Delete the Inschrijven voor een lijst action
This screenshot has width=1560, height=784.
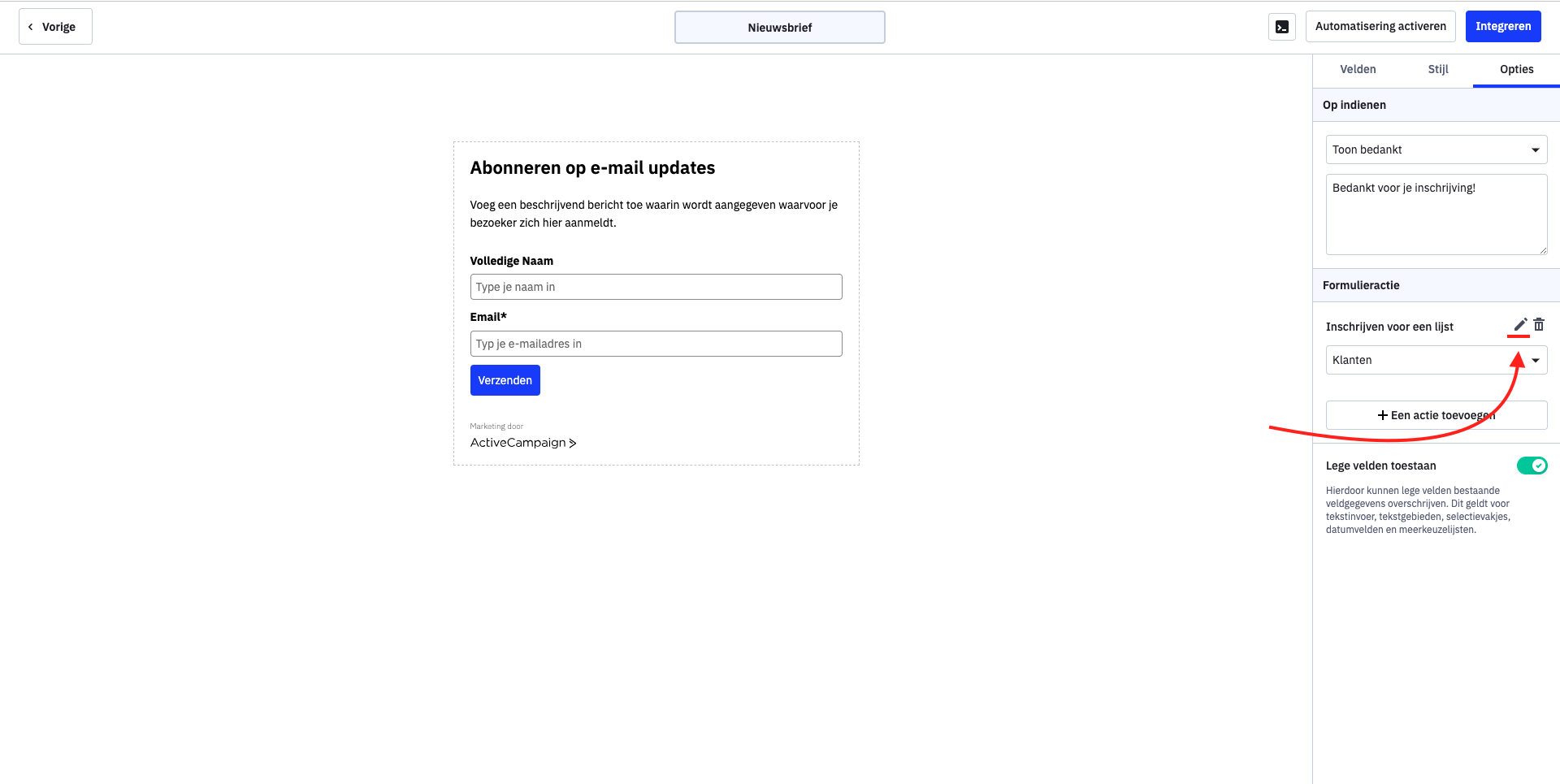tap(1539, 325)
